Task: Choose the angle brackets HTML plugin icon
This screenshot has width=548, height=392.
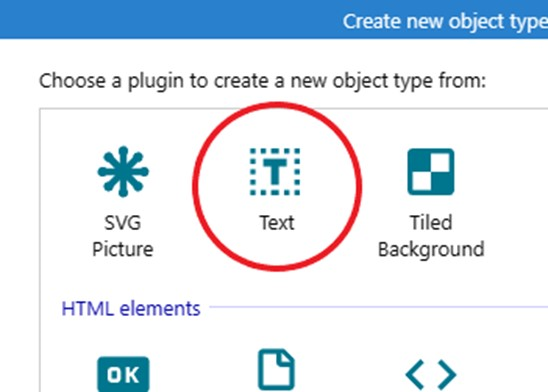Action: click(x=431, y=374)
